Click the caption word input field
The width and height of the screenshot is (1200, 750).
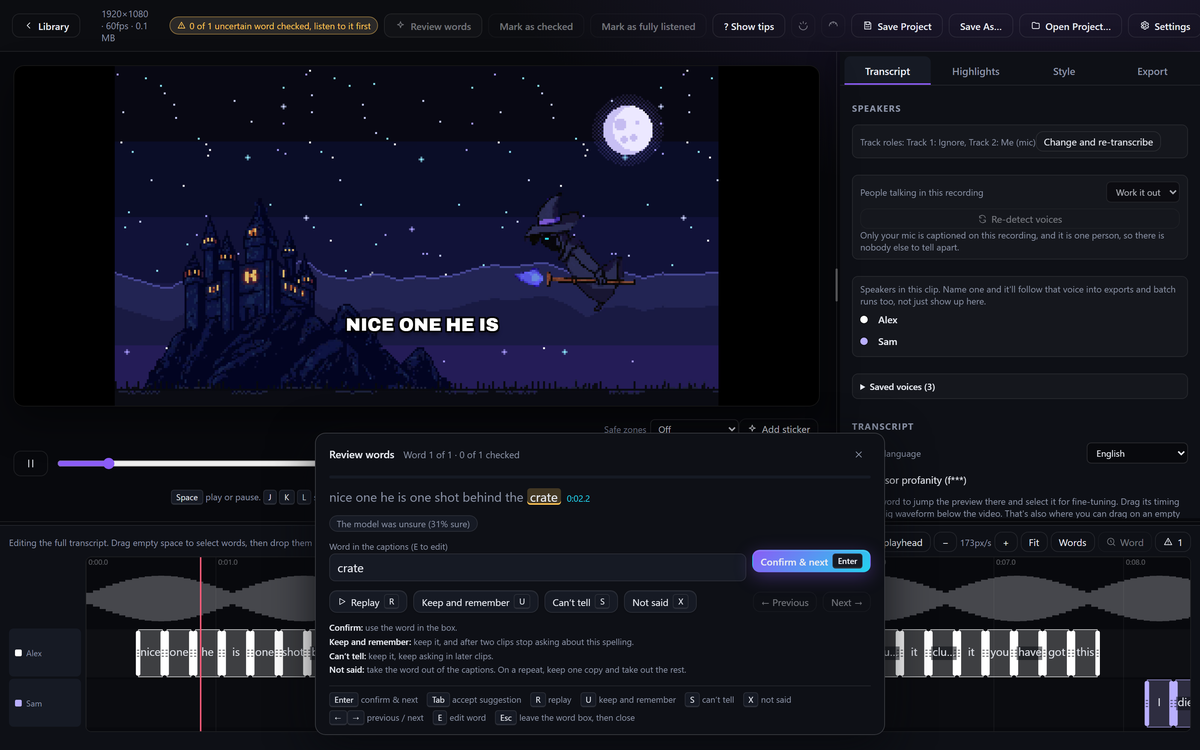[537, 568]
